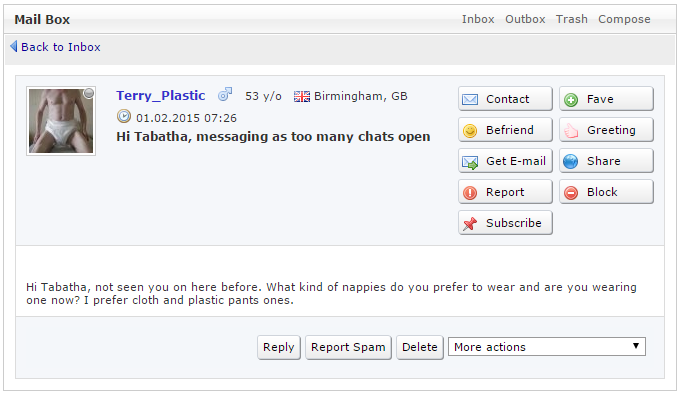Open the sender's profile thumbnail

pos(61,121)
